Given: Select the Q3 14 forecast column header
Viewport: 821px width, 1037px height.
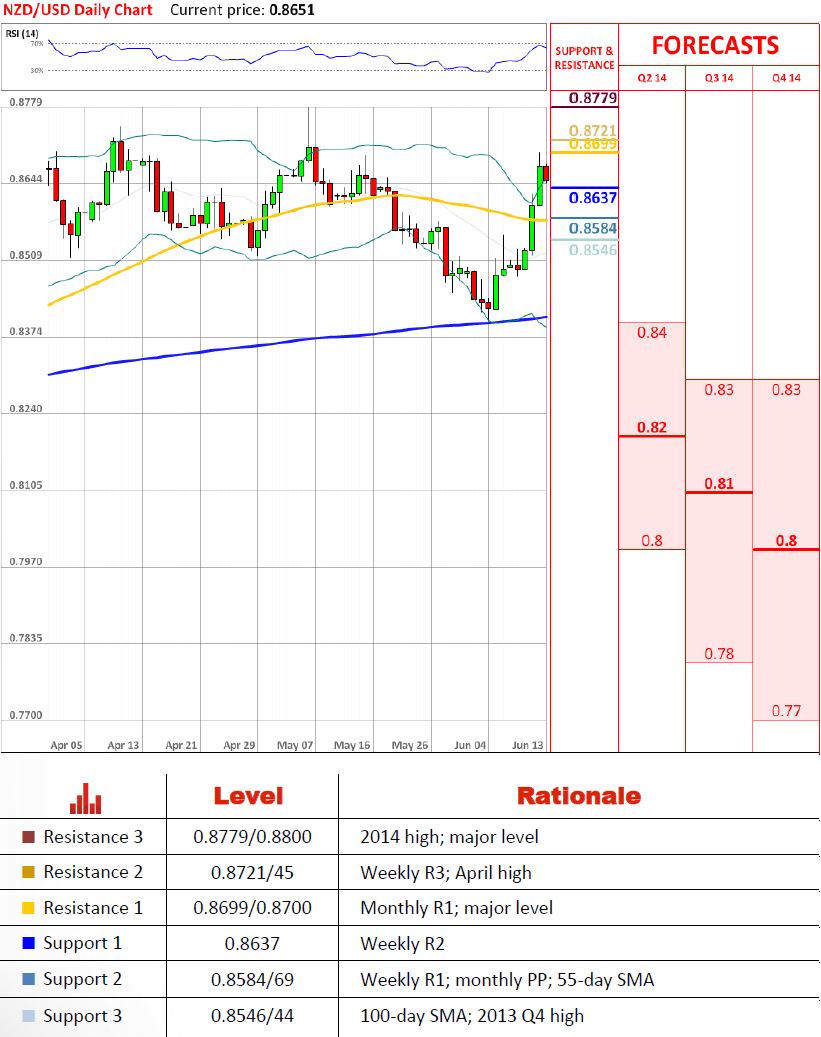Looking at the screenshot, I should tap(719, 77).
